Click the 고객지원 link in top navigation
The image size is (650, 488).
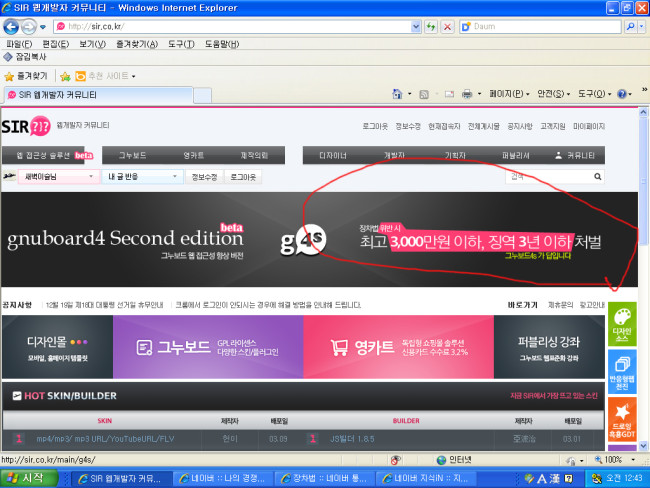tap(553, 127)
